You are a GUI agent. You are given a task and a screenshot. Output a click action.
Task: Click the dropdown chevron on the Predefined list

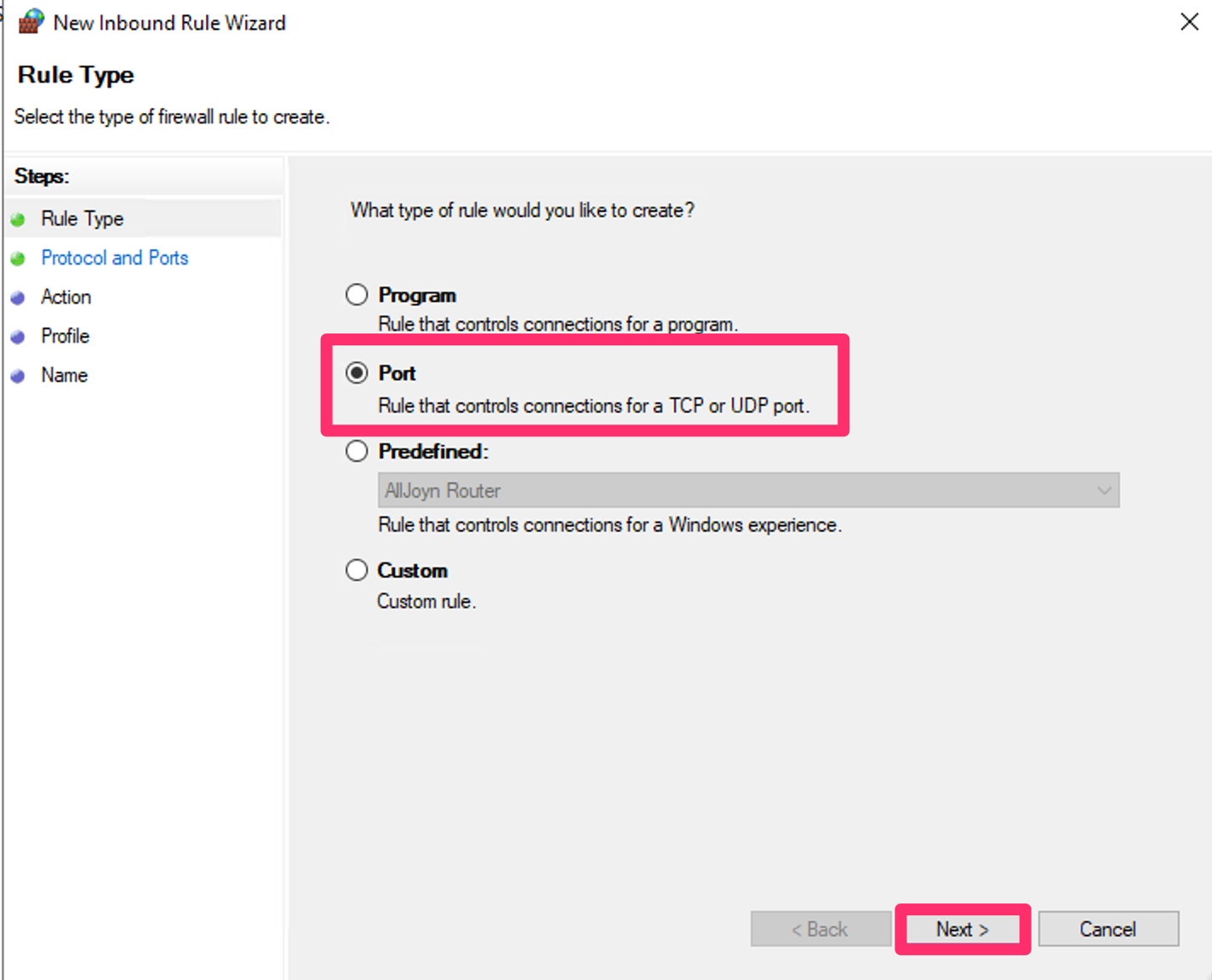1104,490
